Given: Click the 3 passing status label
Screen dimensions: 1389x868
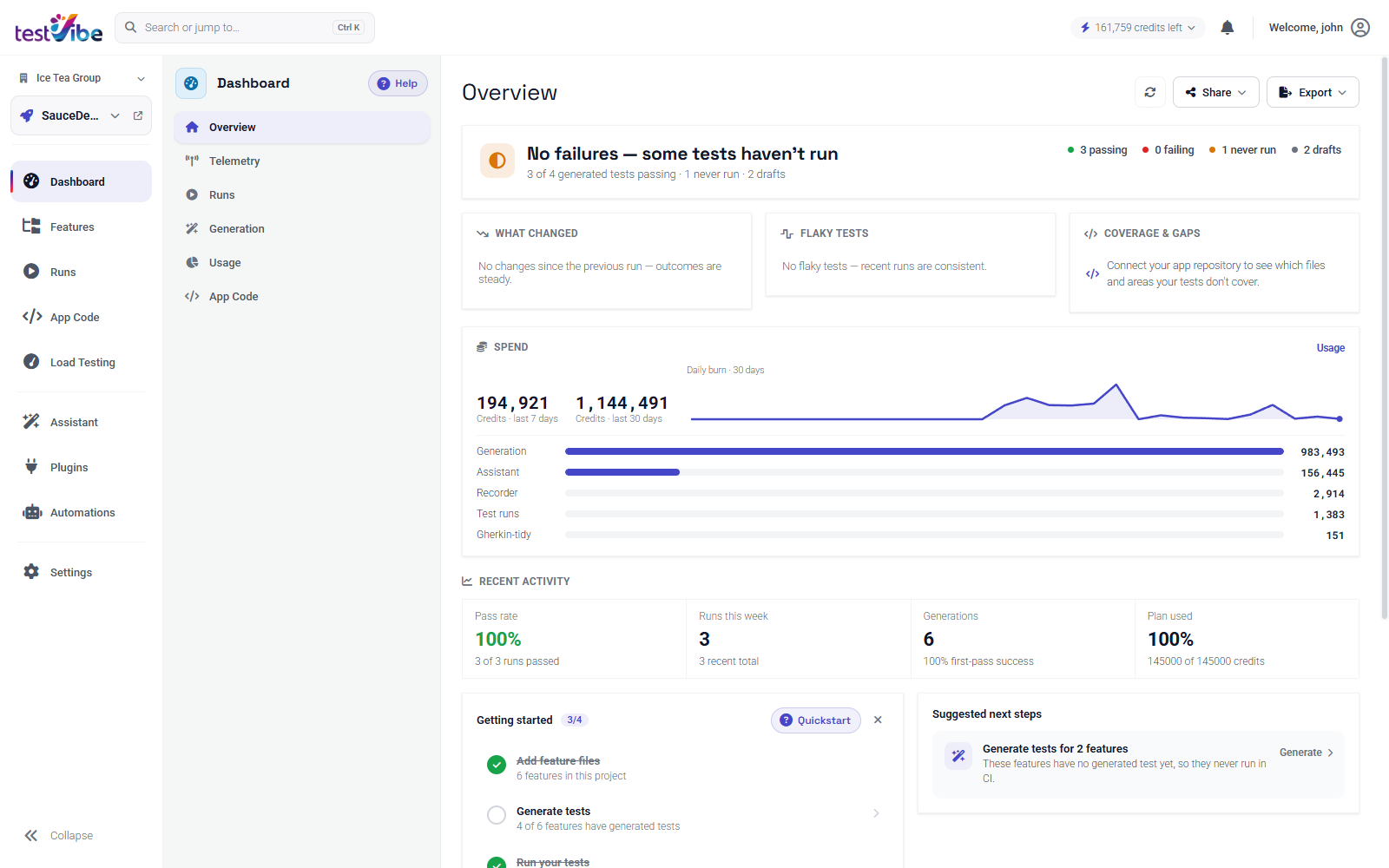Looking at the screenshot, I should coord(1097,150).
